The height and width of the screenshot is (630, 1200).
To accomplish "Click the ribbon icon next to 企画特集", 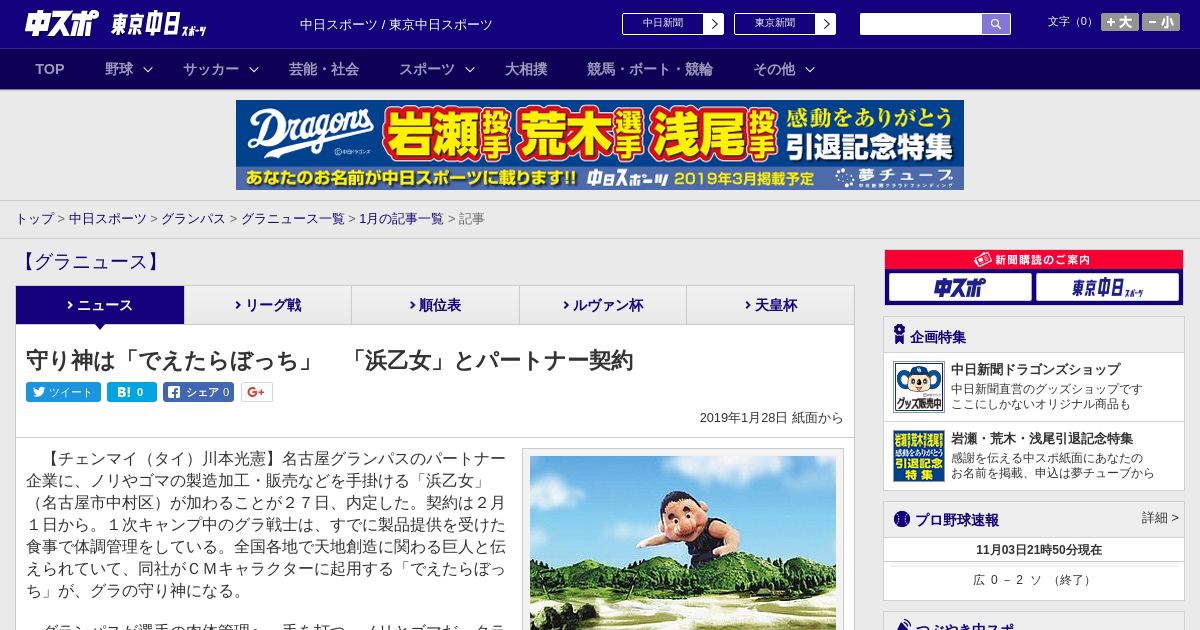I will pos(899,335).
